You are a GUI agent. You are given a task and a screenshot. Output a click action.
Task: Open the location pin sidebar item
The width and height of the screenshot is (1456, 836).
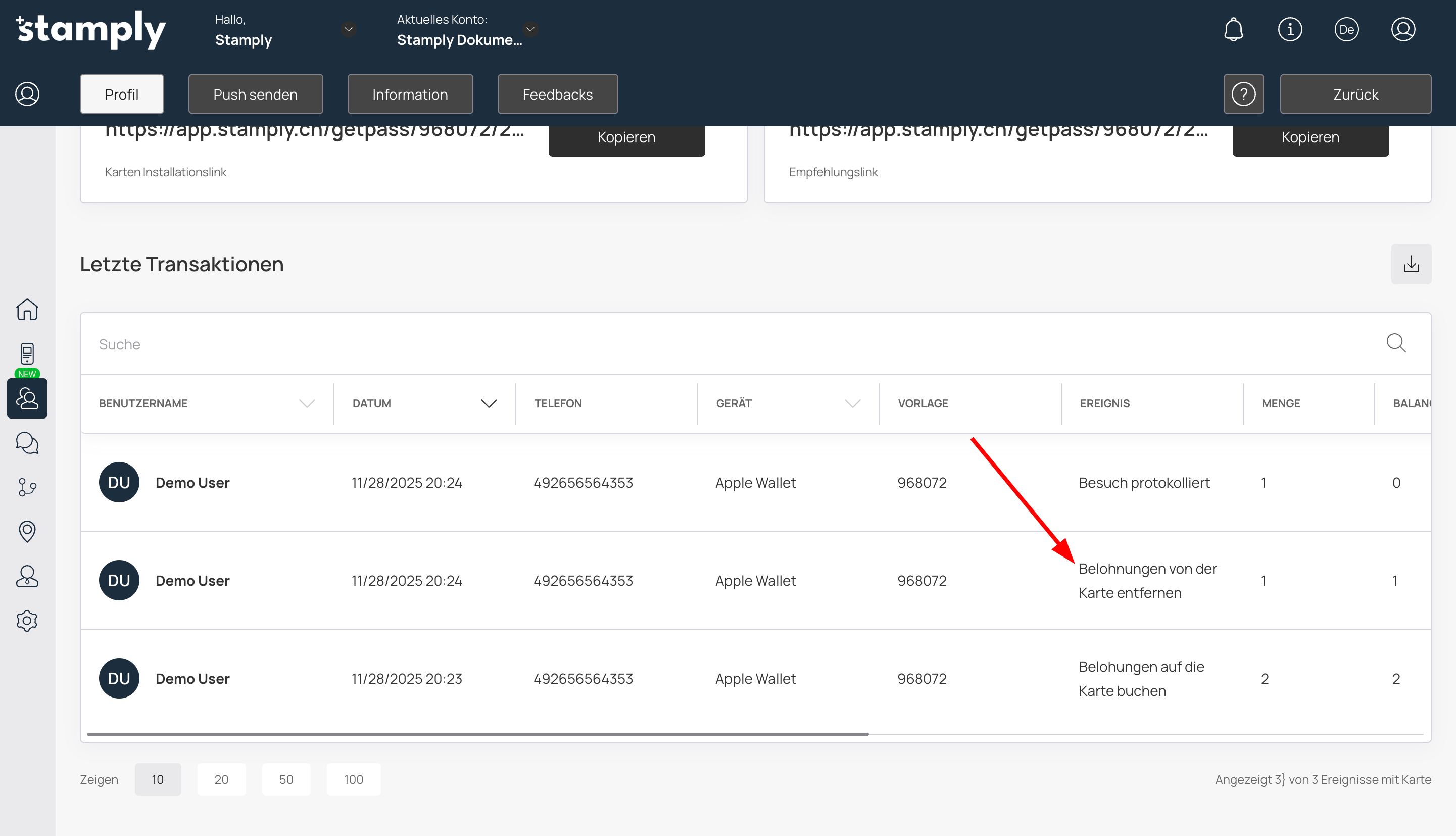click(27, 532)
